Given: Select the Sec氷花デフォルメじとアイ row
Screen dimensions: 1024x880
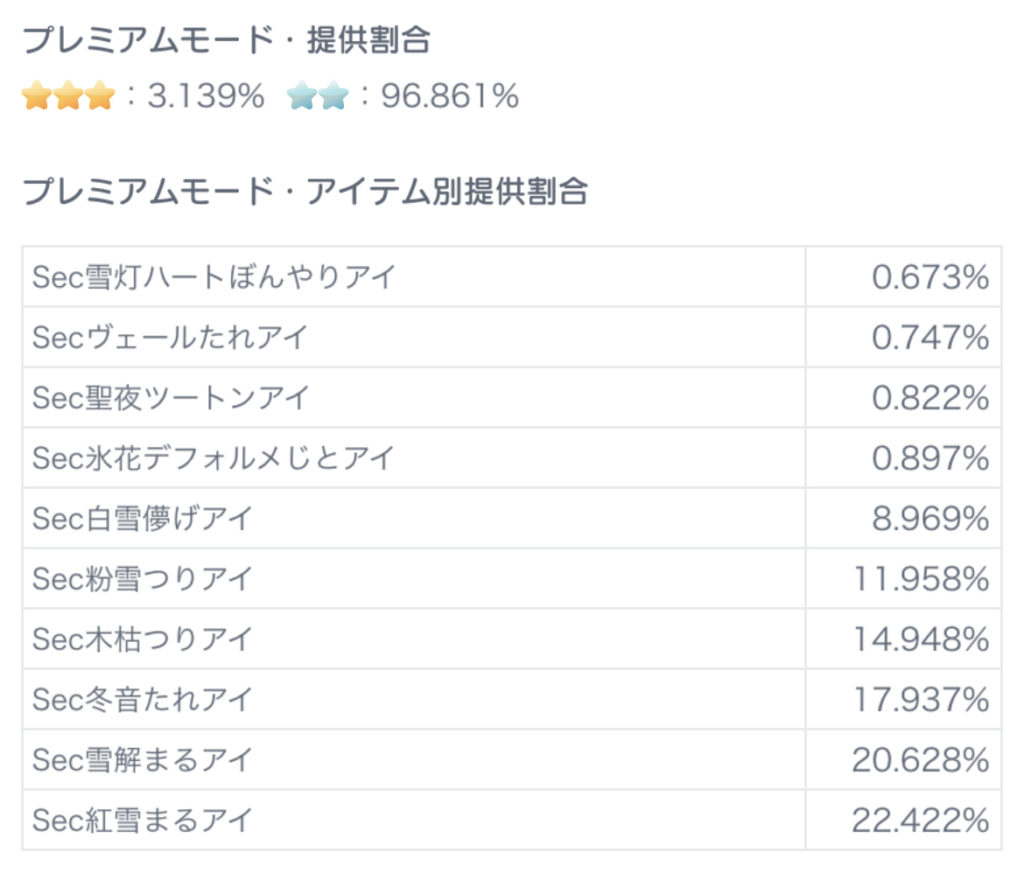Looking at the screenshot, I should (x=215, y=458).
